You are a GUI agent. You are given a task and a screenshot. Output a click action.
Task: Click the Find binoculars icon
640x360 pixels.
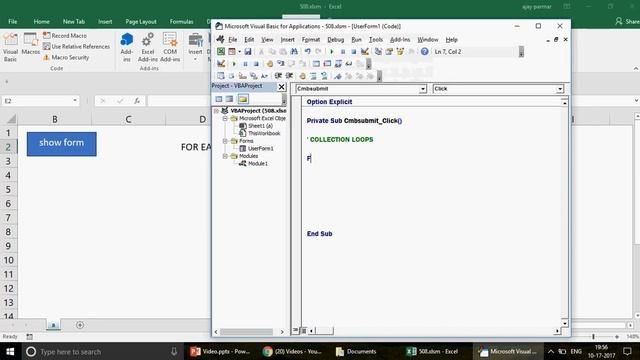[x=294, y=51]
